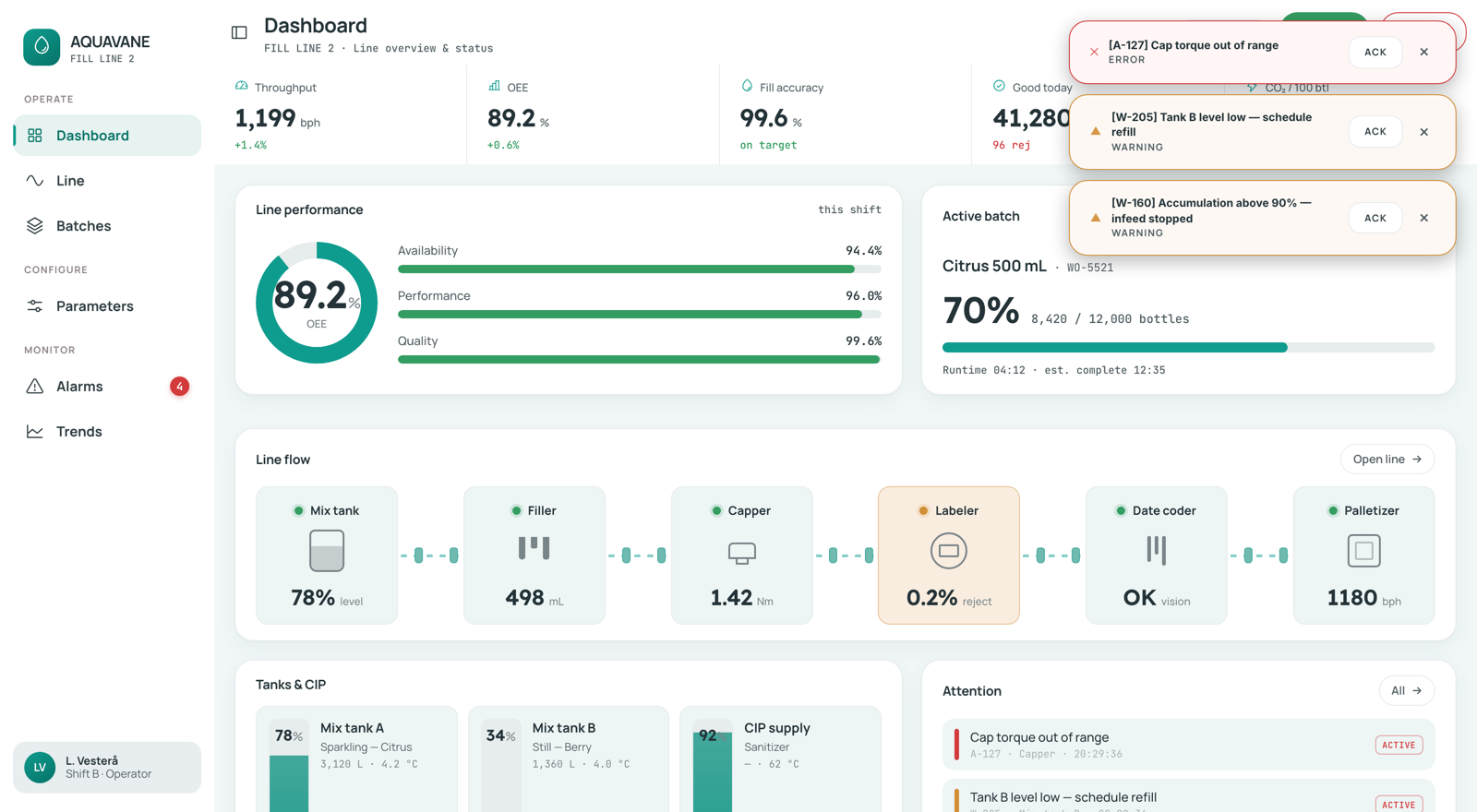Go to Batches page
The image size is (1477, 812).
[107, 226]
